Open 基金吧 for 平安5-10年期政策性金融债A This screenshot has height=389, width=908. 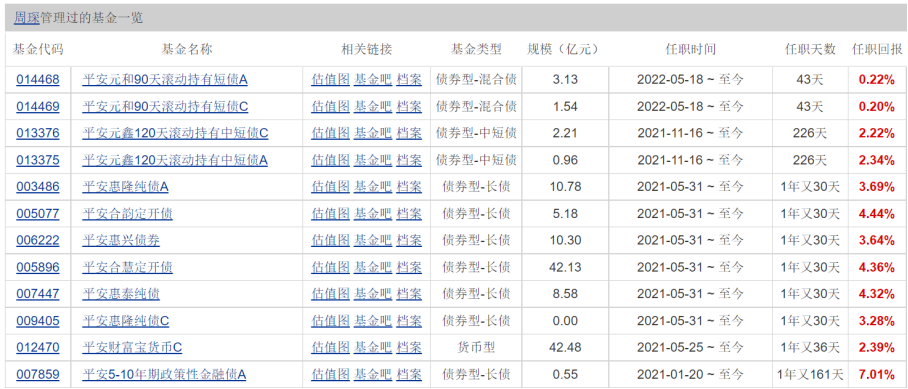[x=373, y=375]
